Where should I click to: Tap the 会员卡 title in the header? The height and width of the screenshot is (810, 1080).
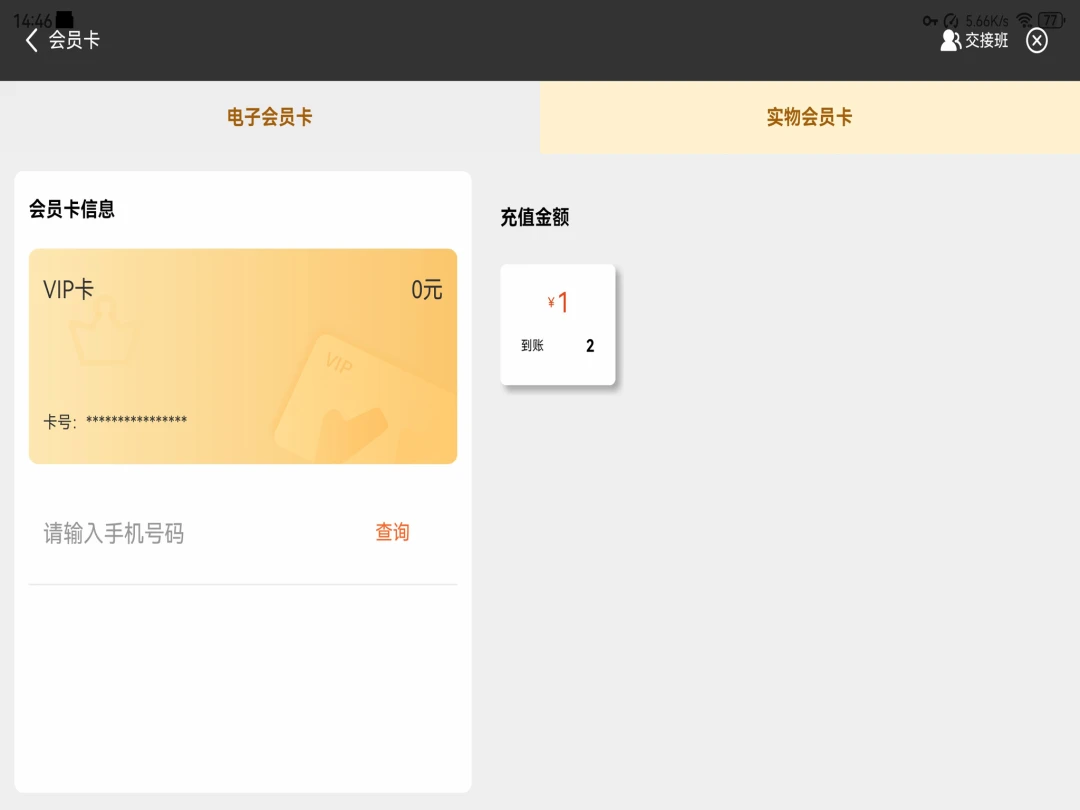(74, 40)
